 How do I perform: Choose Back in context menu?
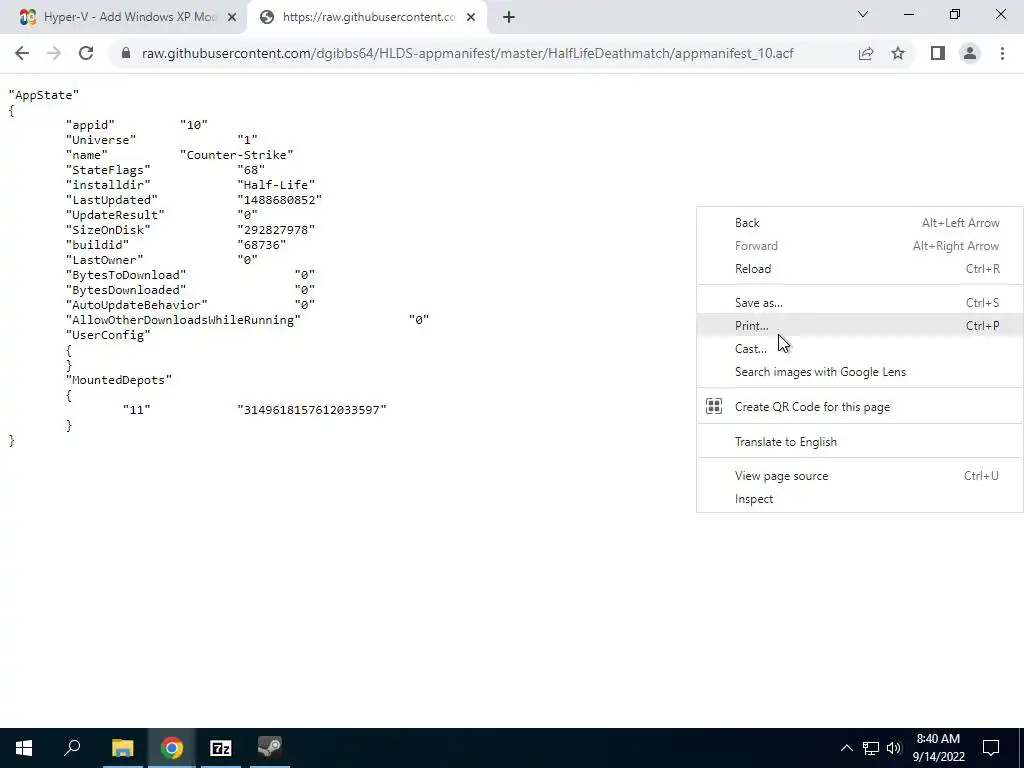pyautogui.click(x=860, y=223)
